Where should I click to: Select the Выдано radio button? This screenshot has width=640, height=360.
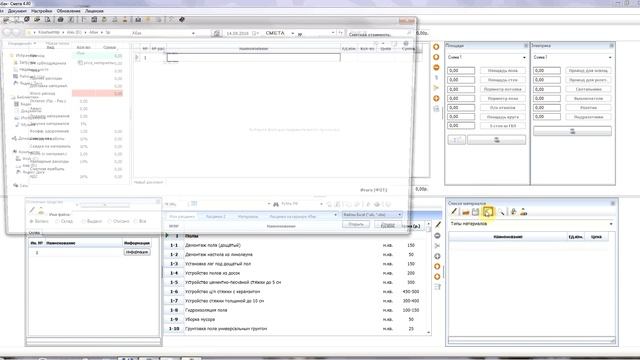[92, 221]
